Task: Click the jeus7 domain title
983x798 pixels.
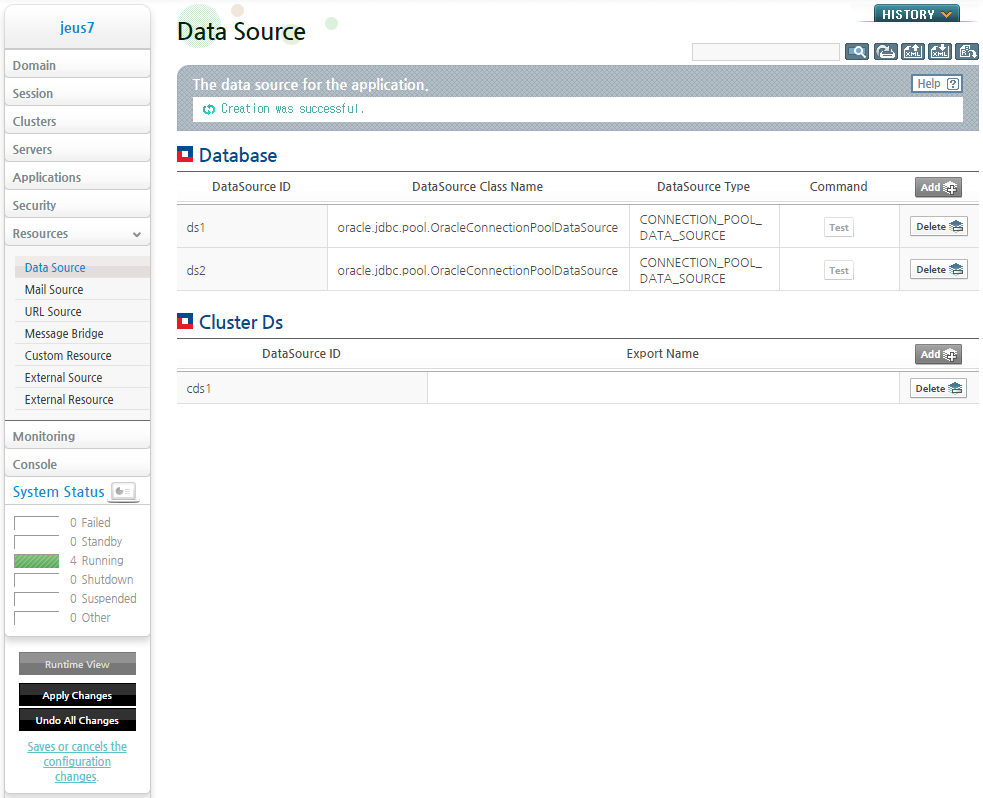Action: coord(77,28)
